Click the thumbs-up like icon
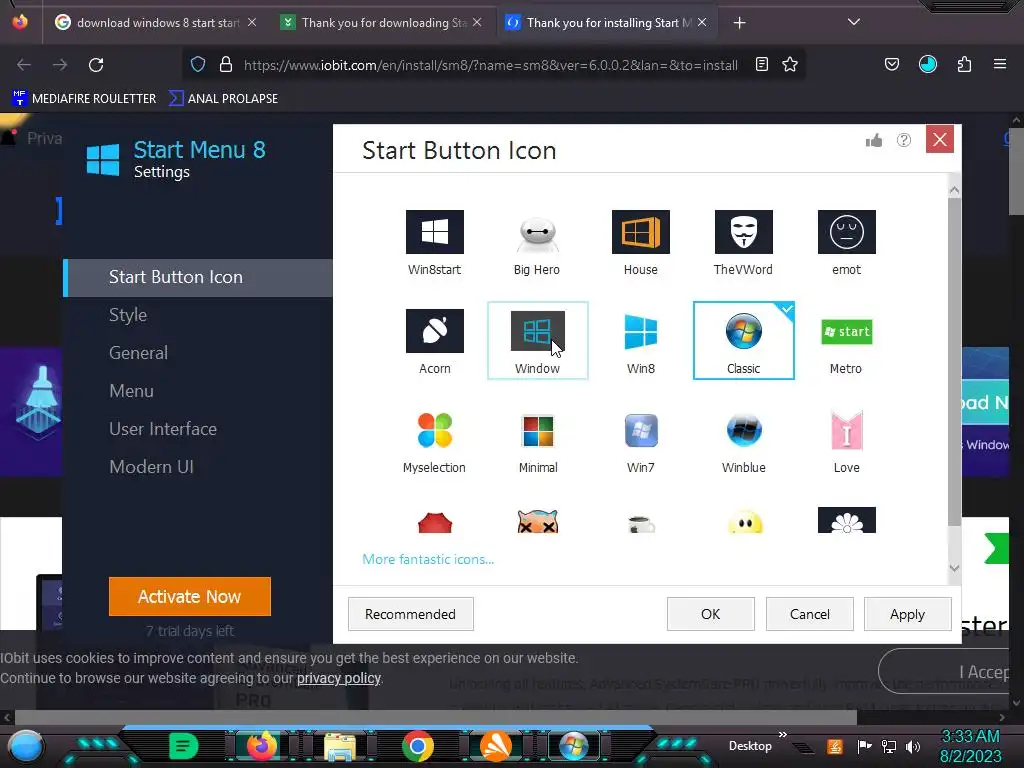The height and width of the screenshot is (768, 1024). (873, 140)
